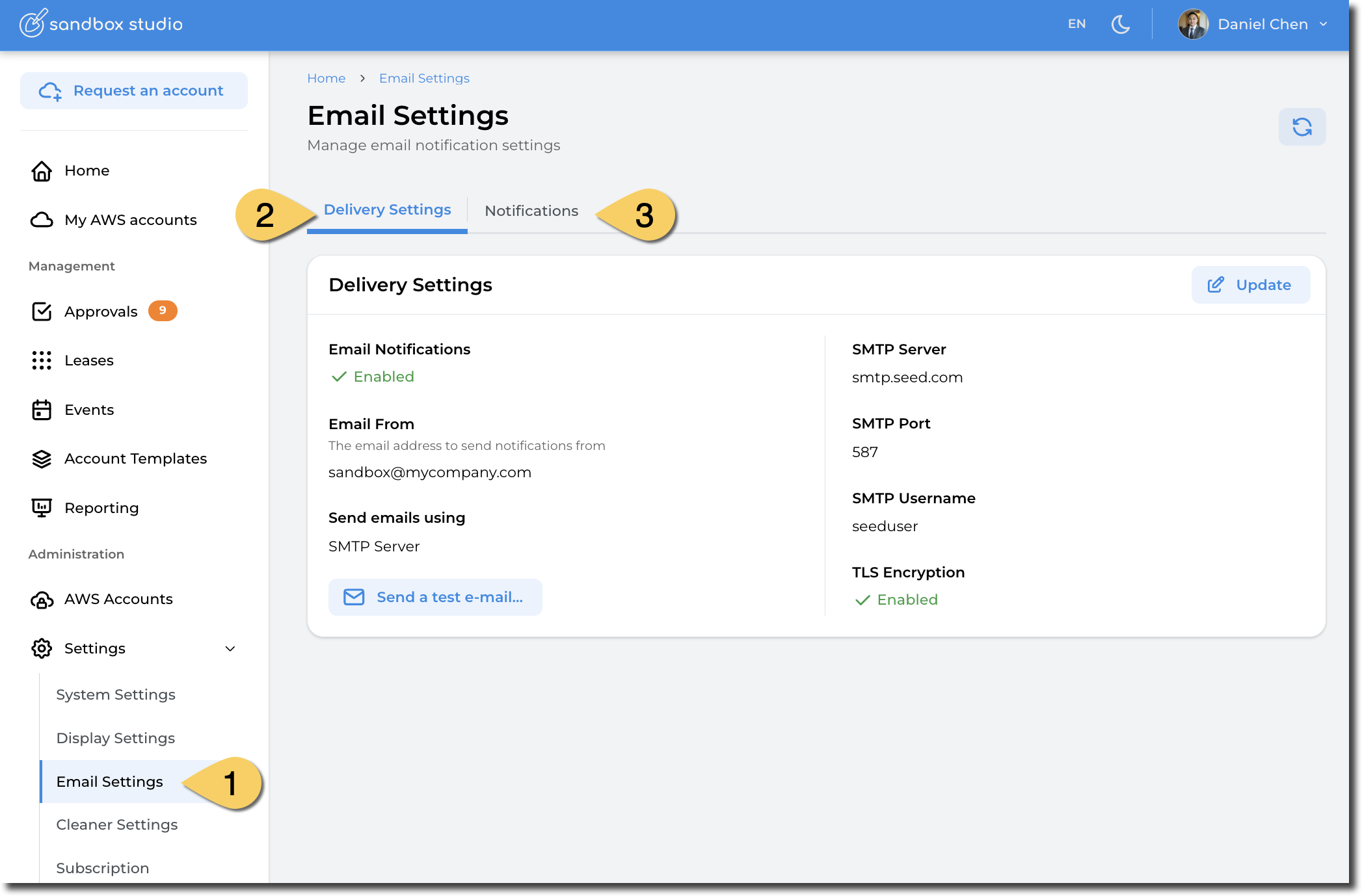Open Cleaner Settings submenu item
The image size is (1362, 896).
[117, 824]
